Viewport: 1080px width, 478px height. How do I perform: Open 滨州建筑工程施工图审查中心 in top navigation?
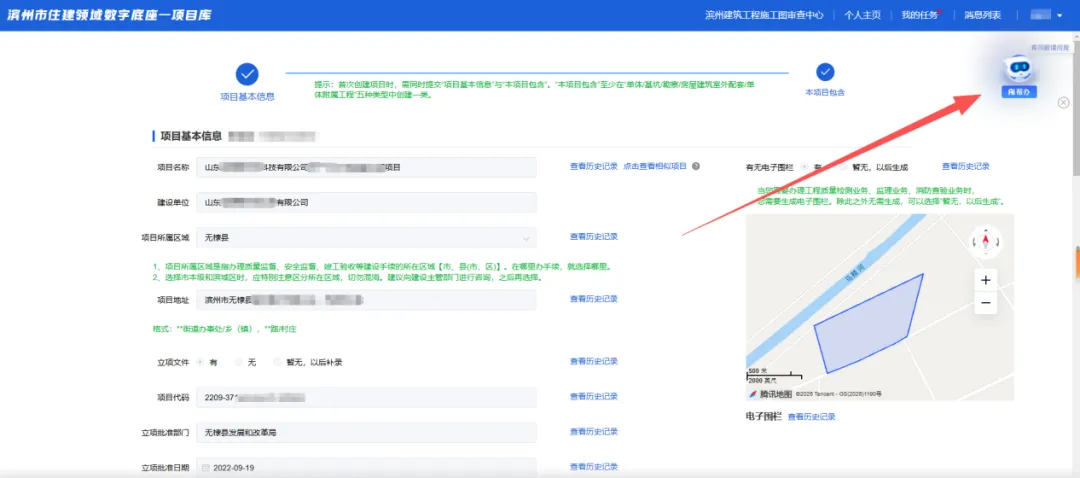tap(764, 15)
